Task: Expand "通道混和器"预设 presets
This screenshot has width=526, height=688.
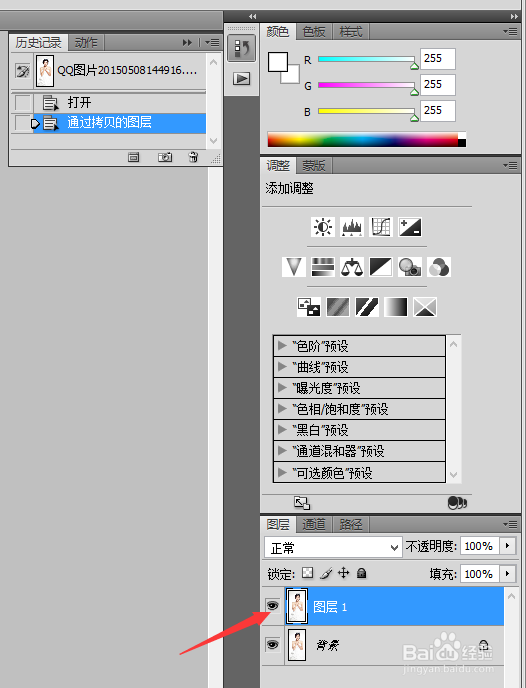Action: pos(282,451)
